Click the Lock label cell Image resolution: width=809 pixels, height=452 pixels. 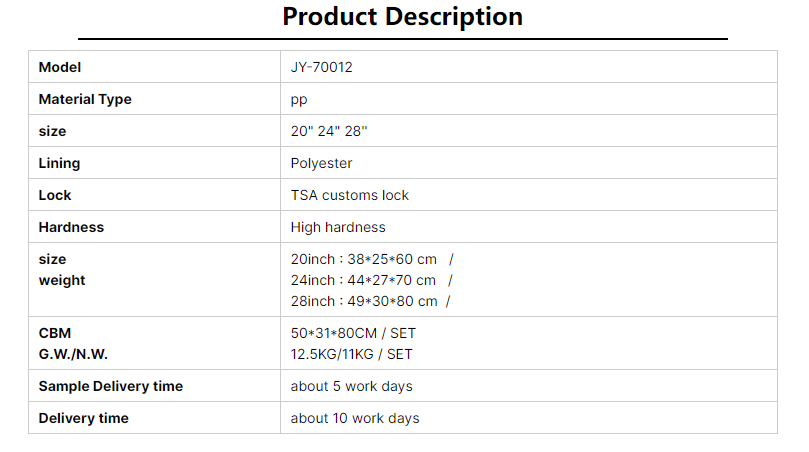(154, 195)
